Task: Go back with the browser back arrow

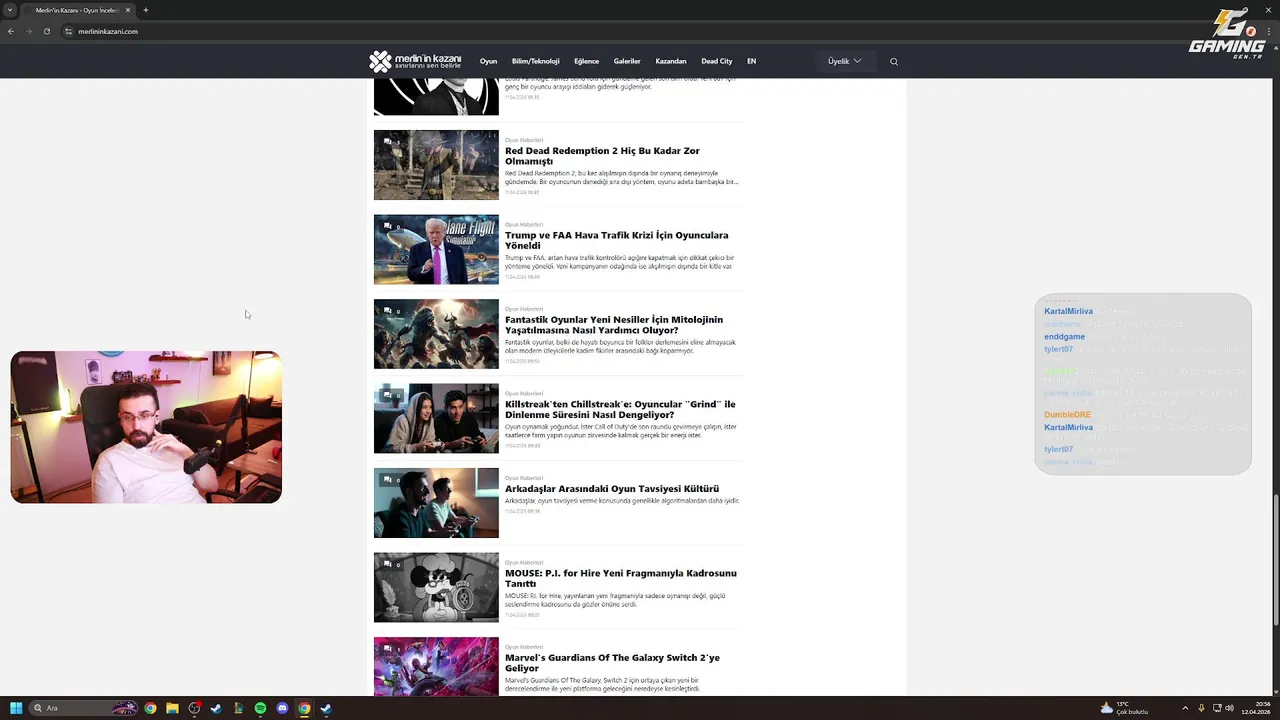Action: 11,31
